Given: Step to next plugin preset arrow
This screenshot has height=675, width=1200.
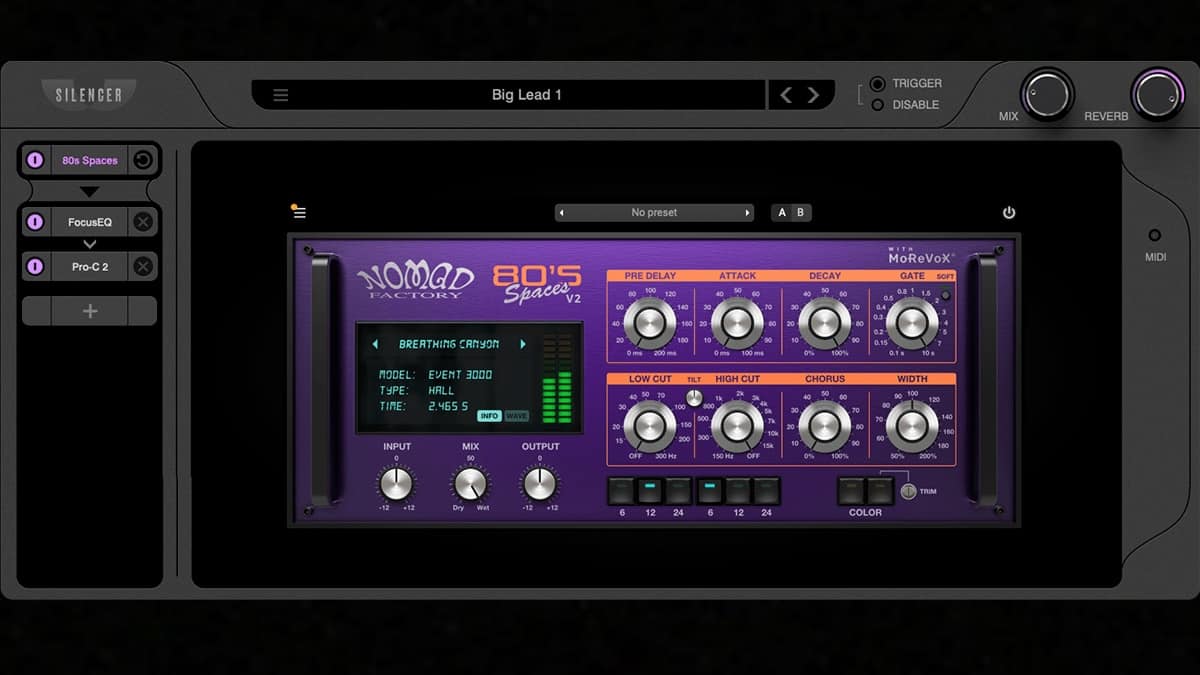Looking at the screenshot, I should 747,213.
